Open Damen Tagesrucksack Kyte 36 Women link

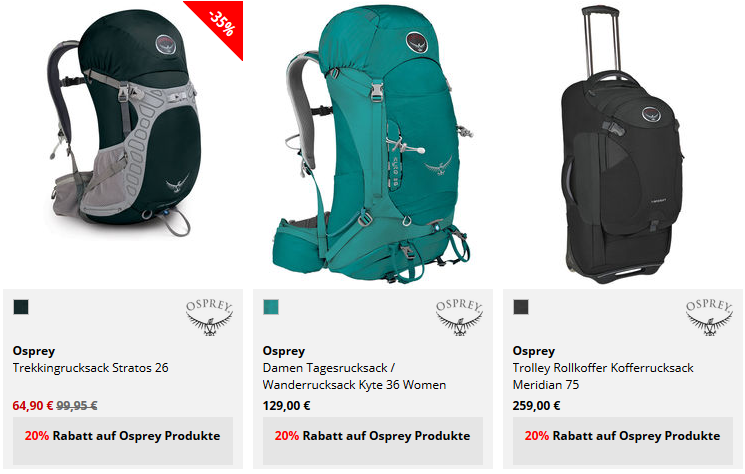[x=354, y=376]
